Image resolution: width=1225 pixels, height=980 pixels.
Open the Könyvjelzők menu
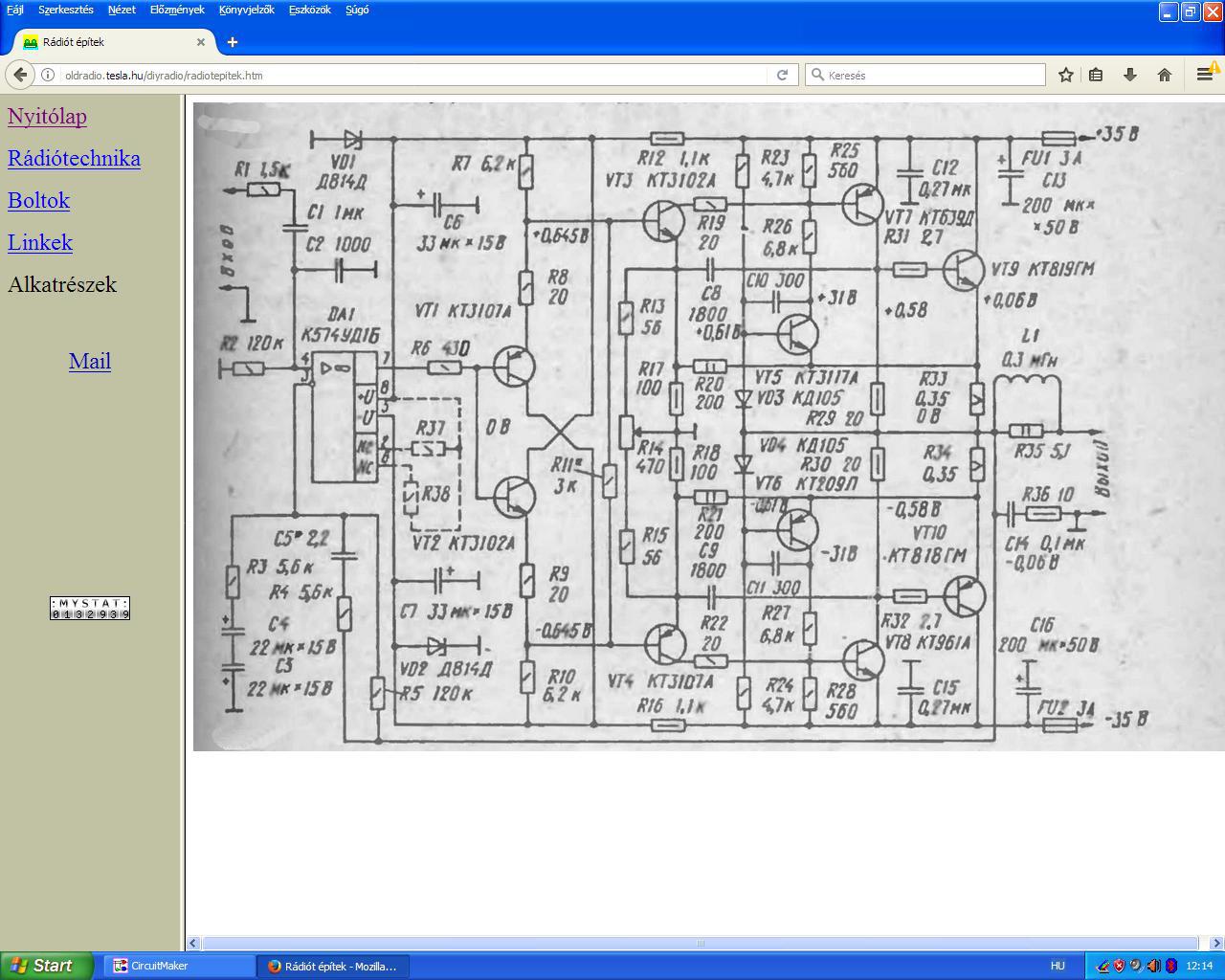pos(247,10)
